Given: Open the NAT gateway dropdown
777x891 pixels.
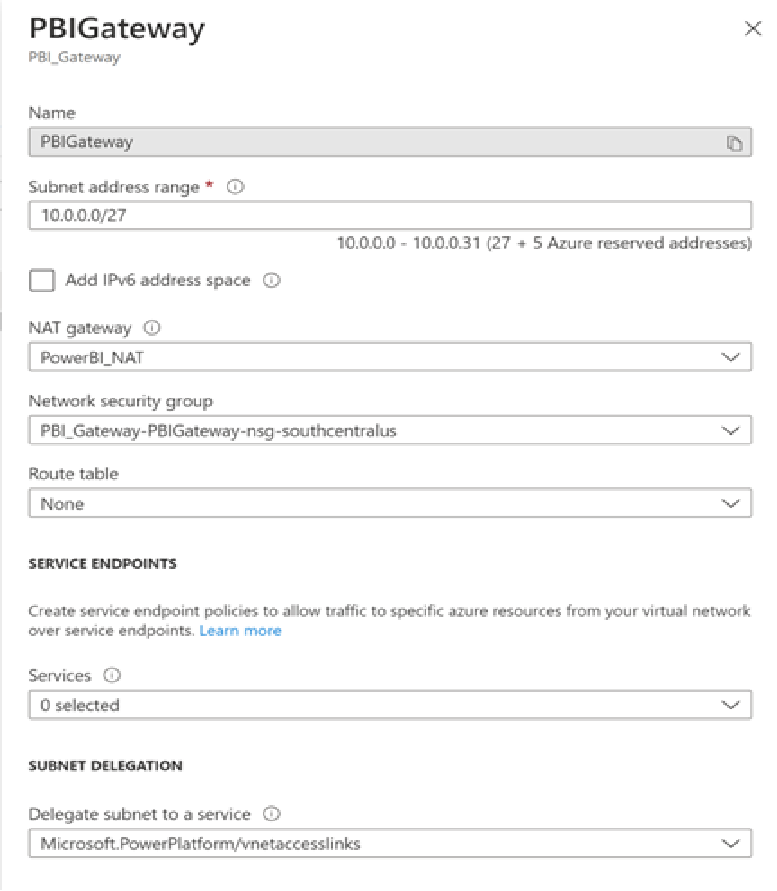Looking at the screenshot, I should [390, 357].
